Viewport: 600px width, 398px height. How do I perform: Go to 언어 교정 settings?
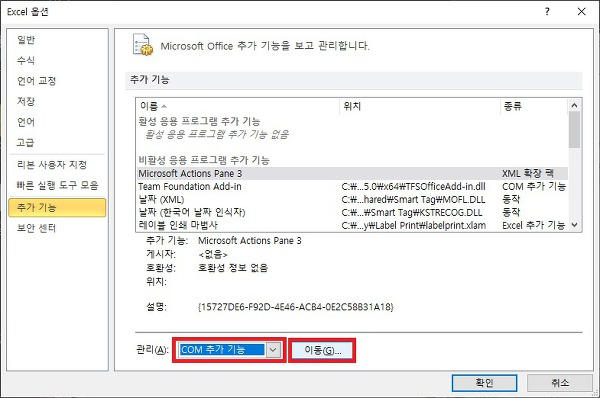(37, 81)
